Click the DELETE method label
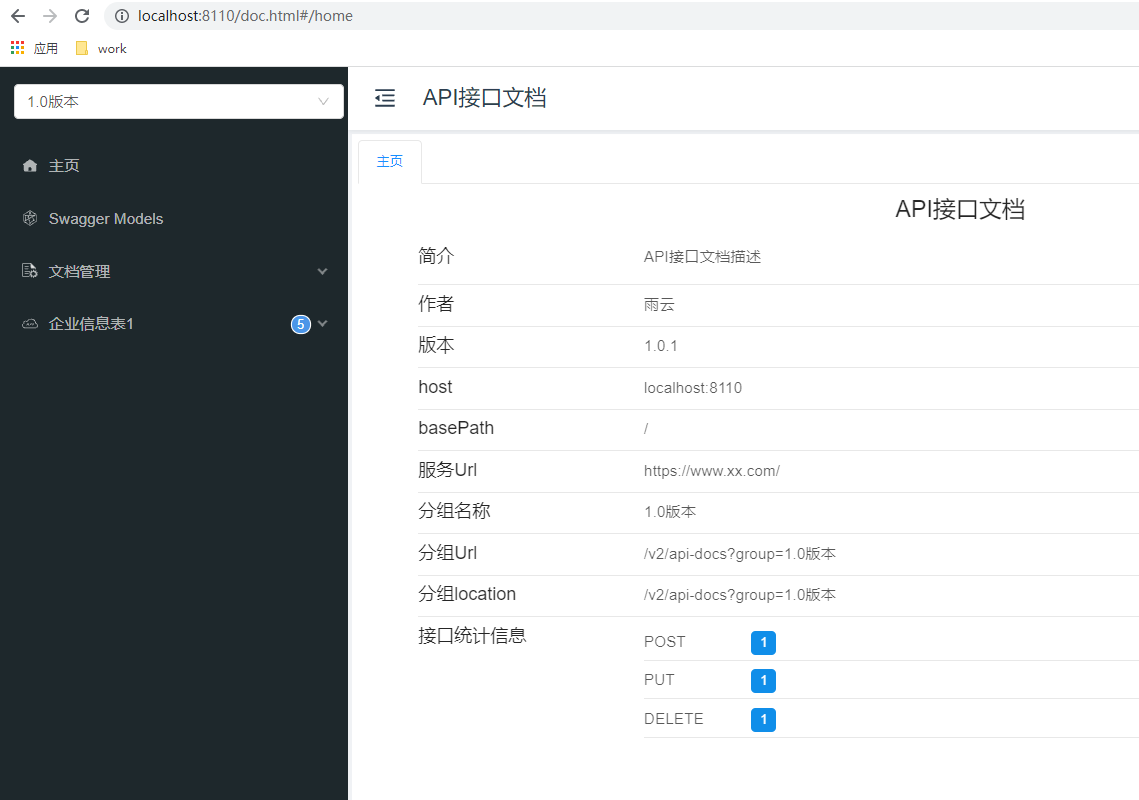This screenshot has height=800, width=1139. 673,719
